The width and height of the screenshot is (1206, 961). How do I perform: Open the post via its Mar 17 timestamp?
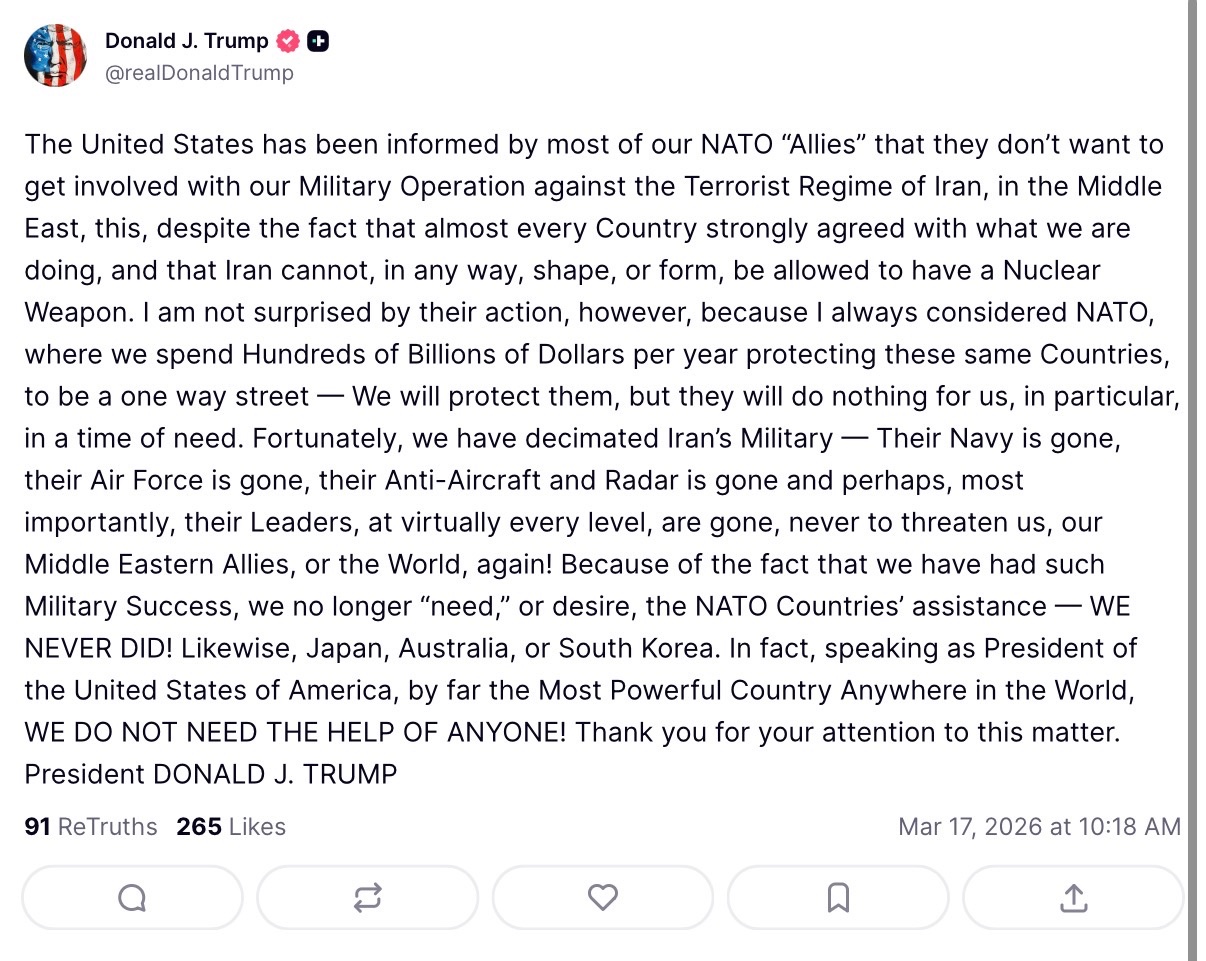point(1041,827)
